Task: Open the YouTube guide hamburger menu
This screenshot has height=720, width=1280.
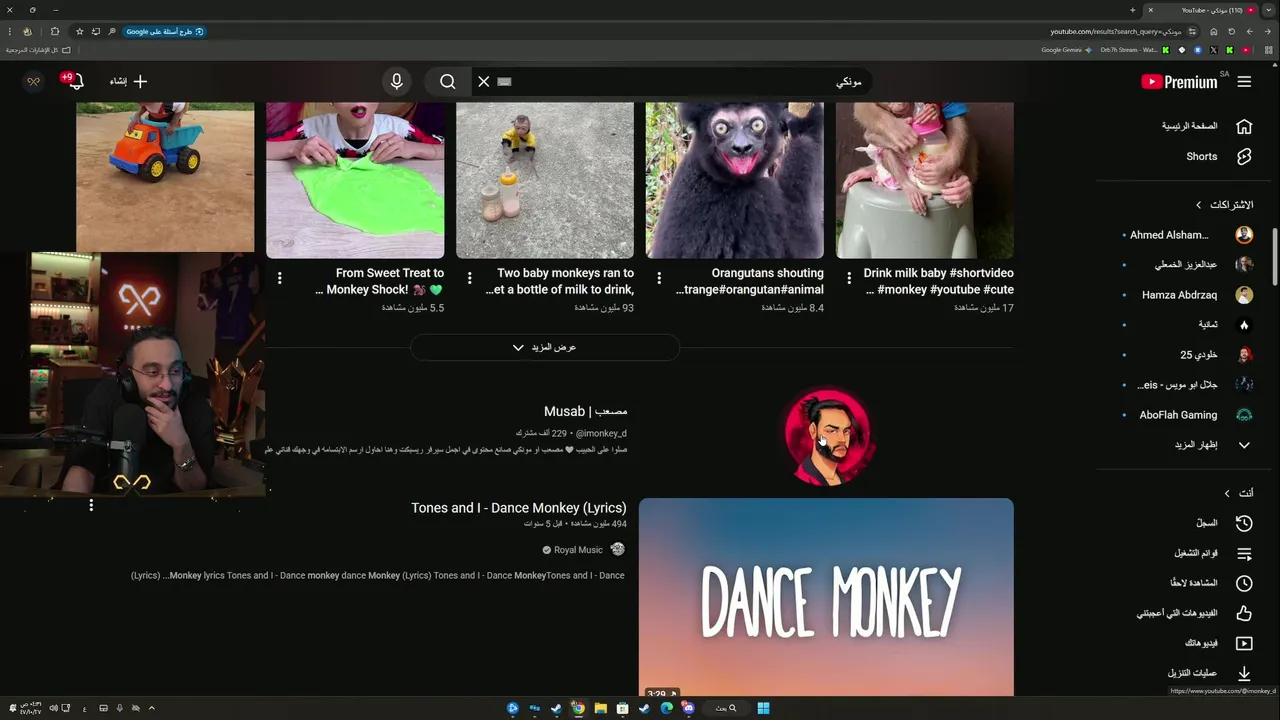Action: click(x=1244, y=82)
